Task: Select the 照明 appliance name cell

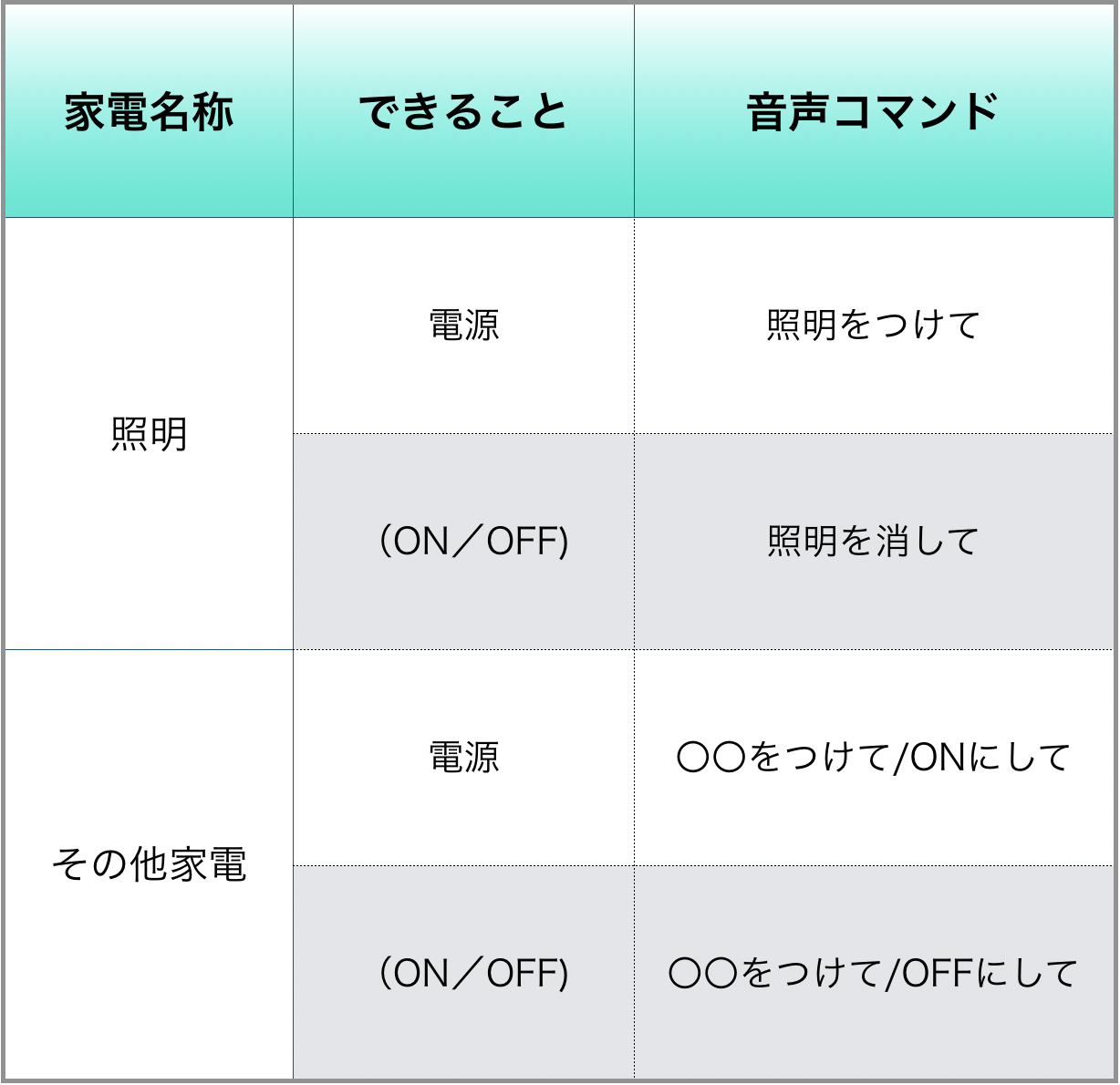Action: (149, 434)
